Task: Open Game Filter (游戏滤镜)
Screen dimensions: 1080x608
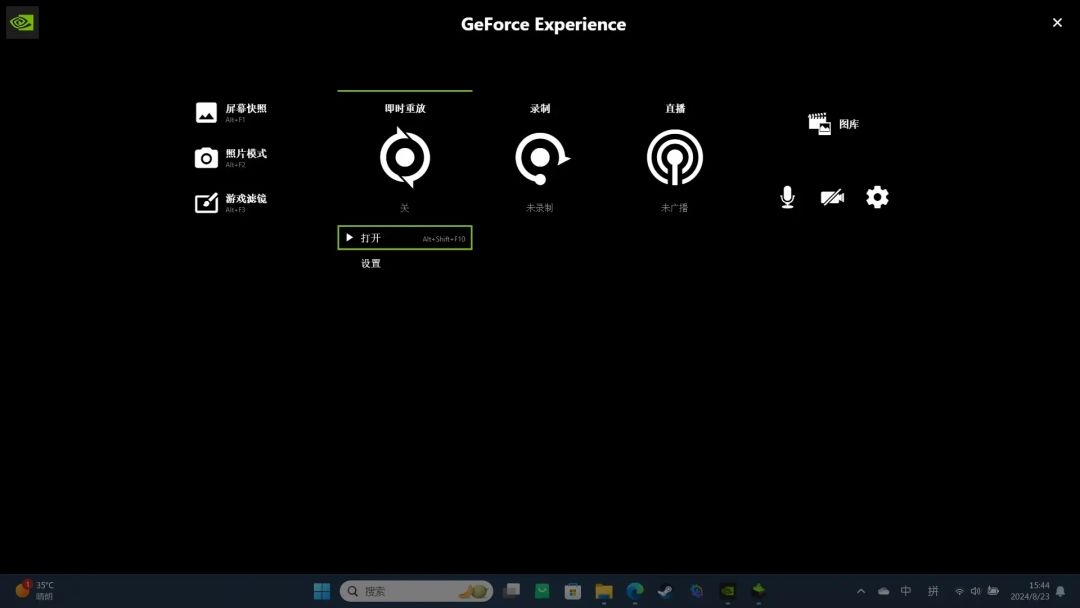Action: click(232, 202)
